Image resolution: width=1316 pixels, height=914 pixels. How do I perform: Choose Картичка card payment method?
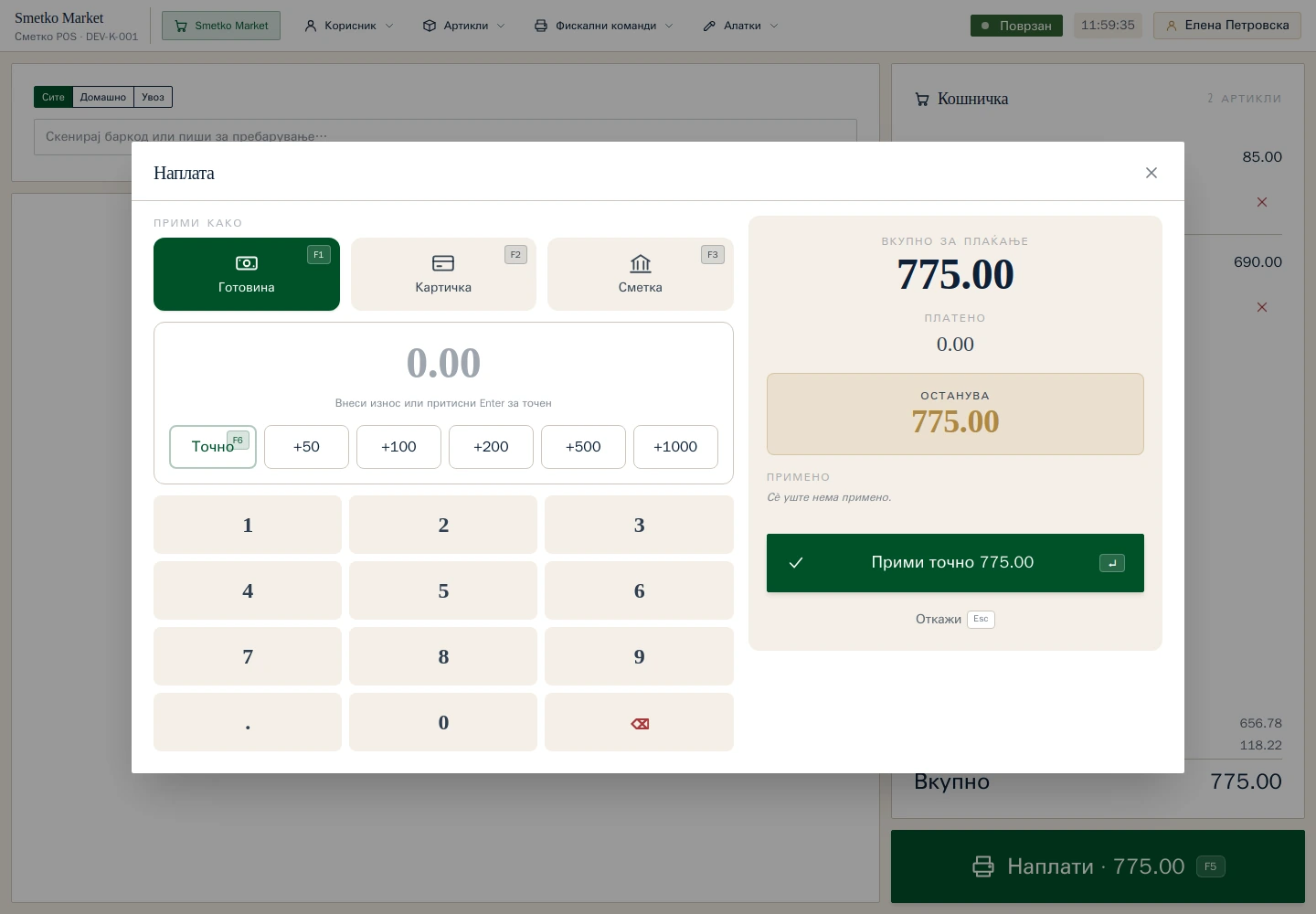point(443,274)
